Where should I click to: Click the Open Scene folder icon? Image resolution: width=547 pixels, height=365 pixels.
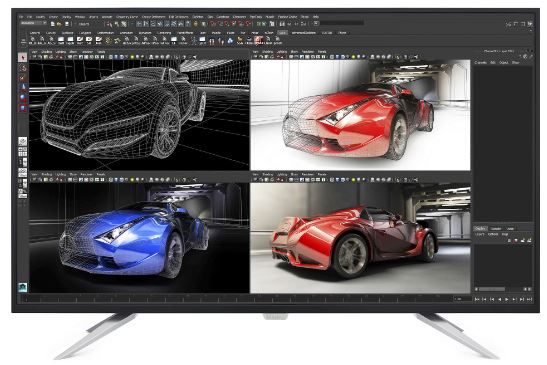coord(59,24)
